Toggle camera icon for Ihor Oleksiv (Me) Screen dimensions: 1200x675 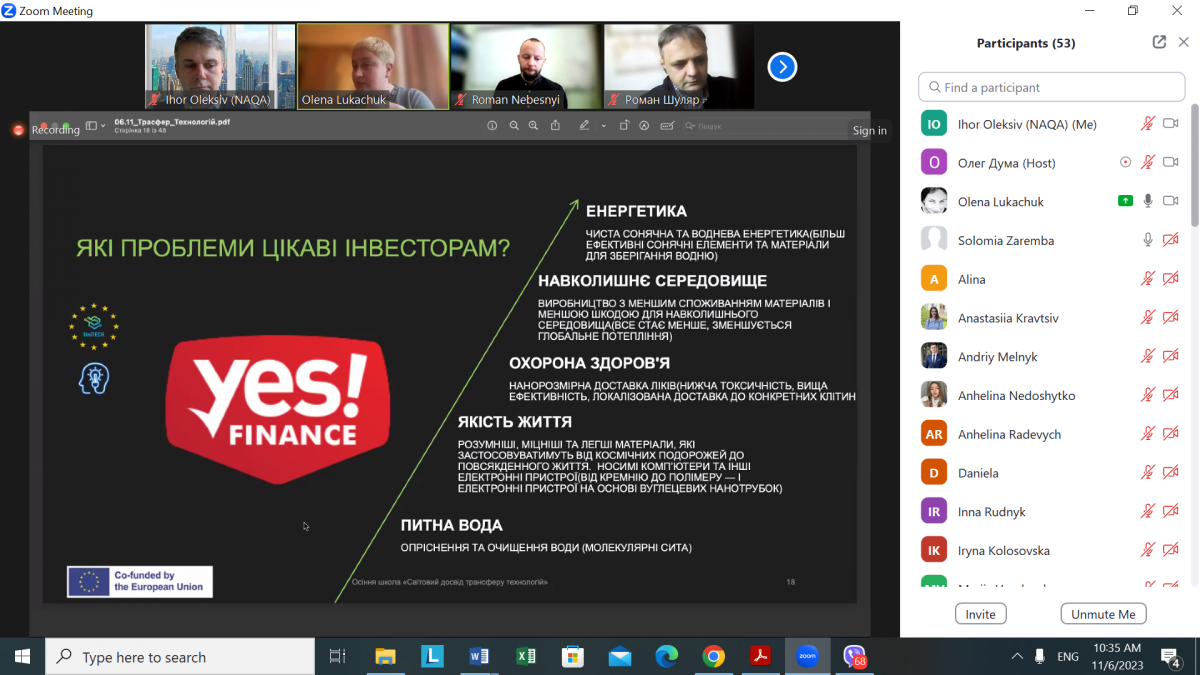click(1171, 124)
